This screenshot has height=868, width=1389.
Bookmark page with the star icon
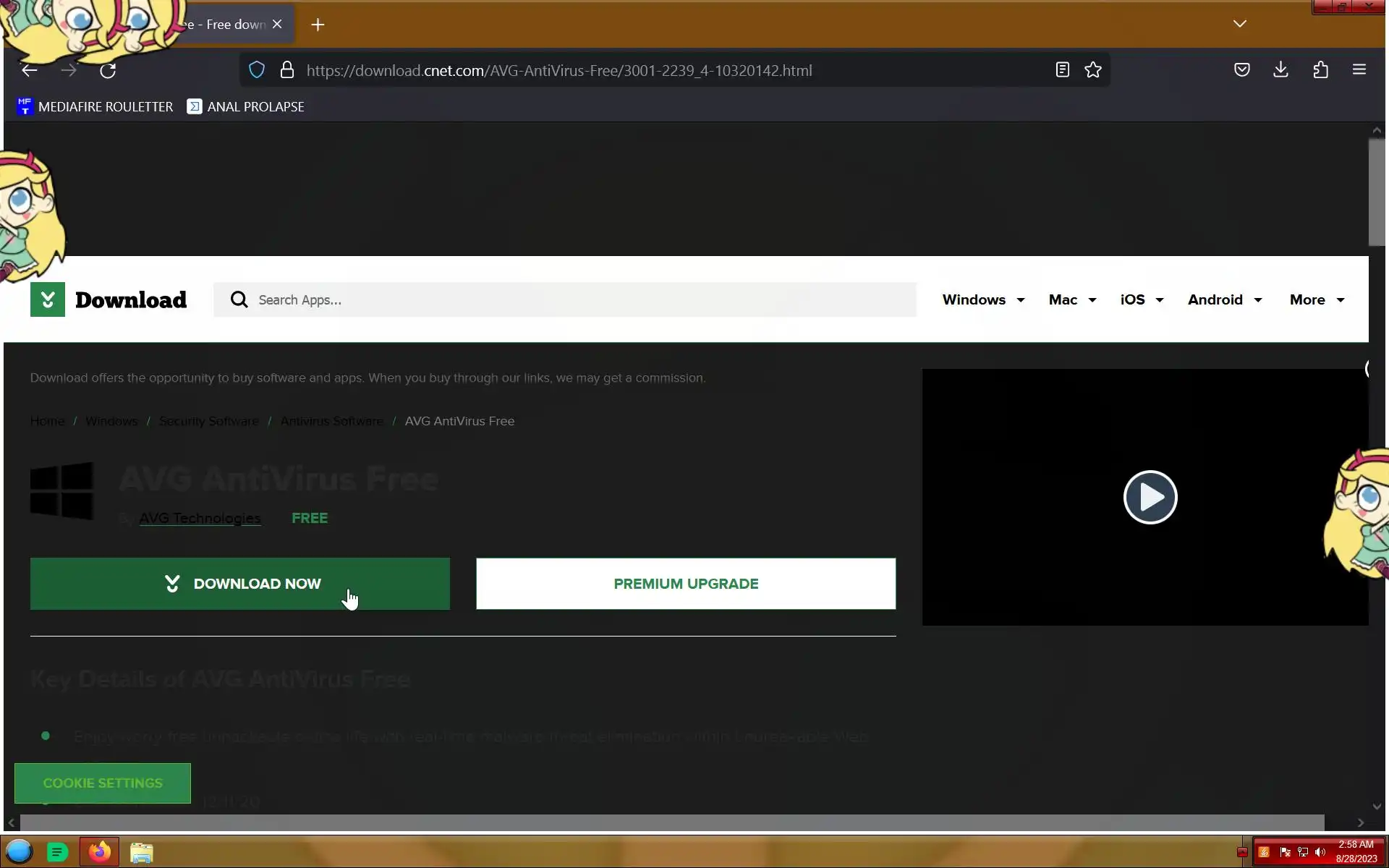pos(1092,70)
